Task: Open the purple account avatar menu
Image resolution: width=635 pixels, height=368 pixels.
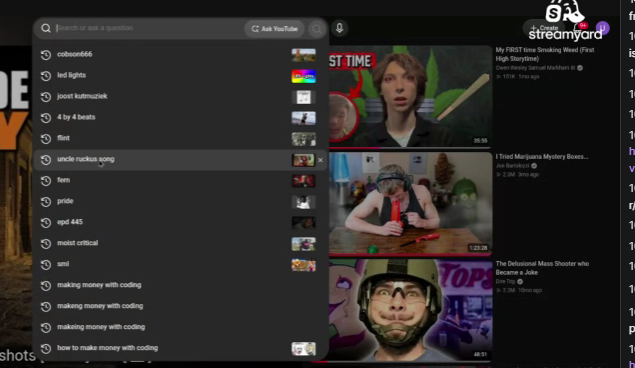Action: tap(603, 28)
